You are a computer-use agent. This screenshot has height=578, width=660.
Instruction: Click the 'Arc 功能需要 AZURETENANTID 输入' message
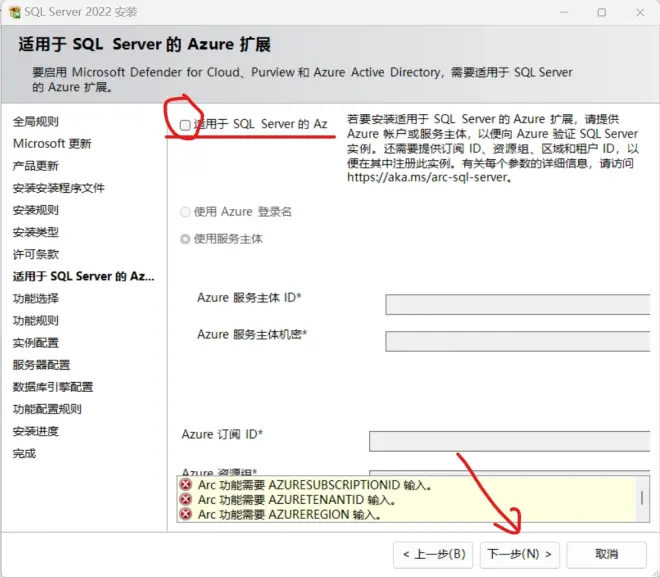point(297,500)
